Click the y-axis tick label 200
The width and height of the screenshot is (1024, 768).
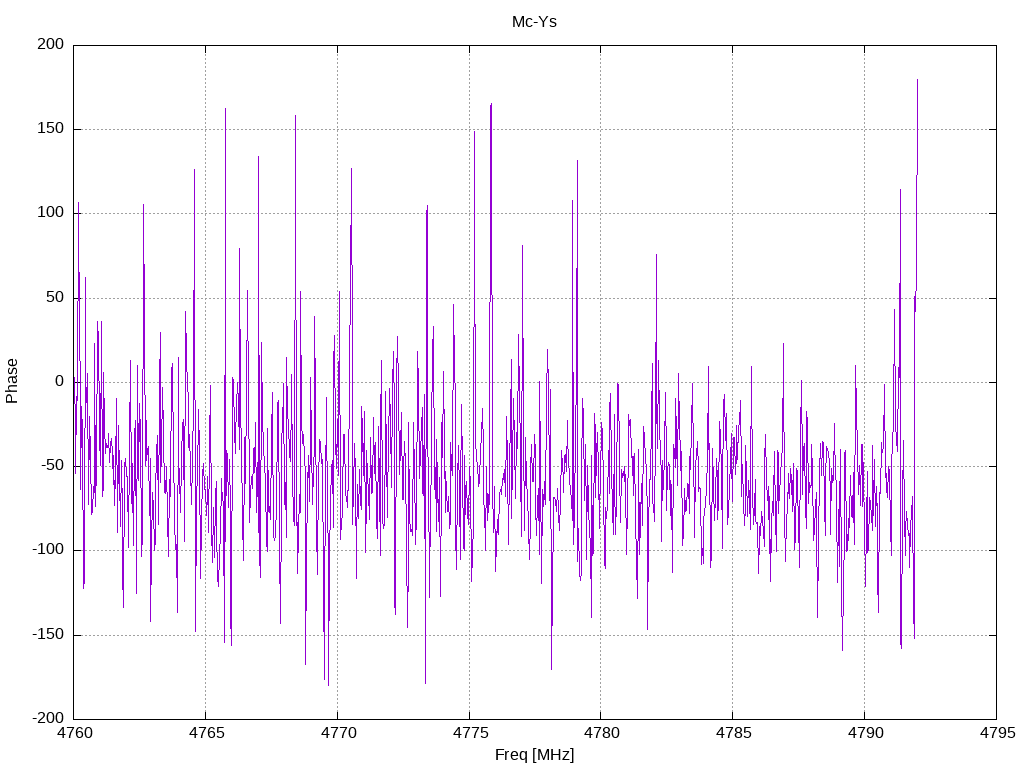coord(51,44)
